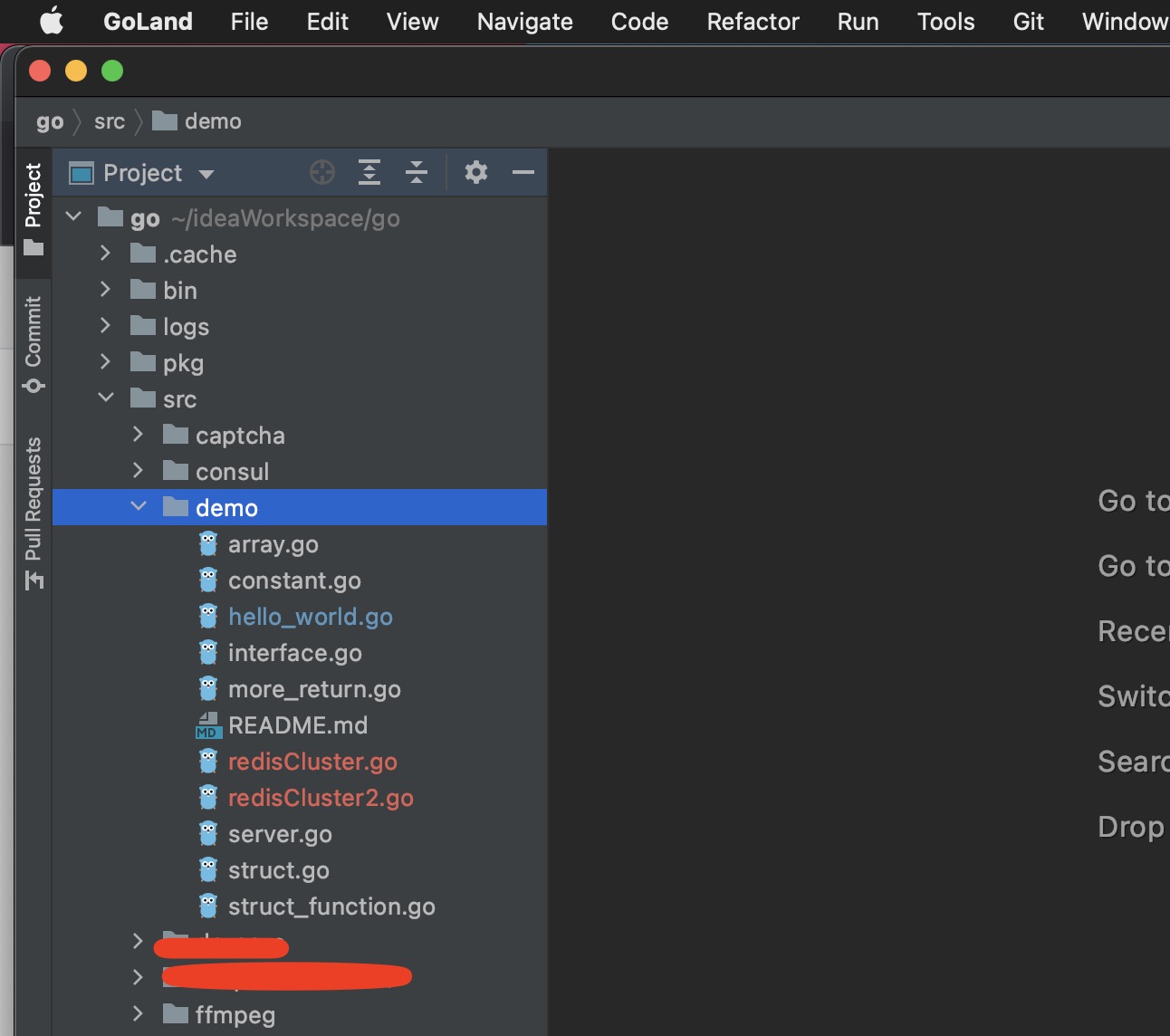1170x1036 pixels.
Task: Collapse the demo folder
Action: click(139, 506)
